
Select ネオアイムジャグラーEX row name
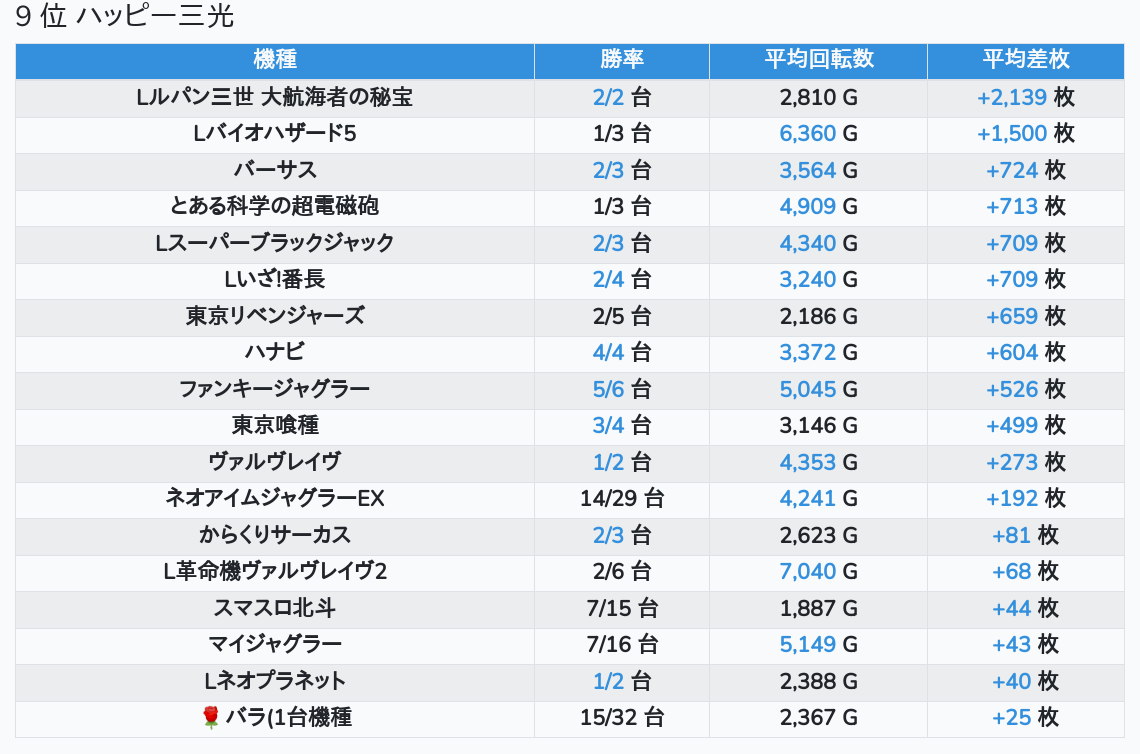point(275,498)
